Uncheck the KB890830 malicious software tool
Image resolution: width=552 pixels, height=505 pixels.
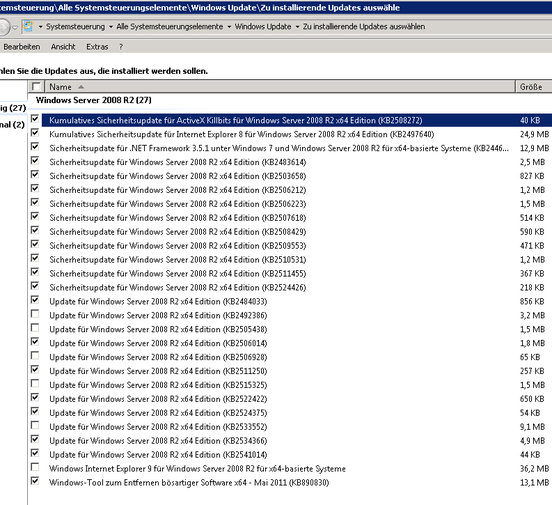(x=35, y=481)
